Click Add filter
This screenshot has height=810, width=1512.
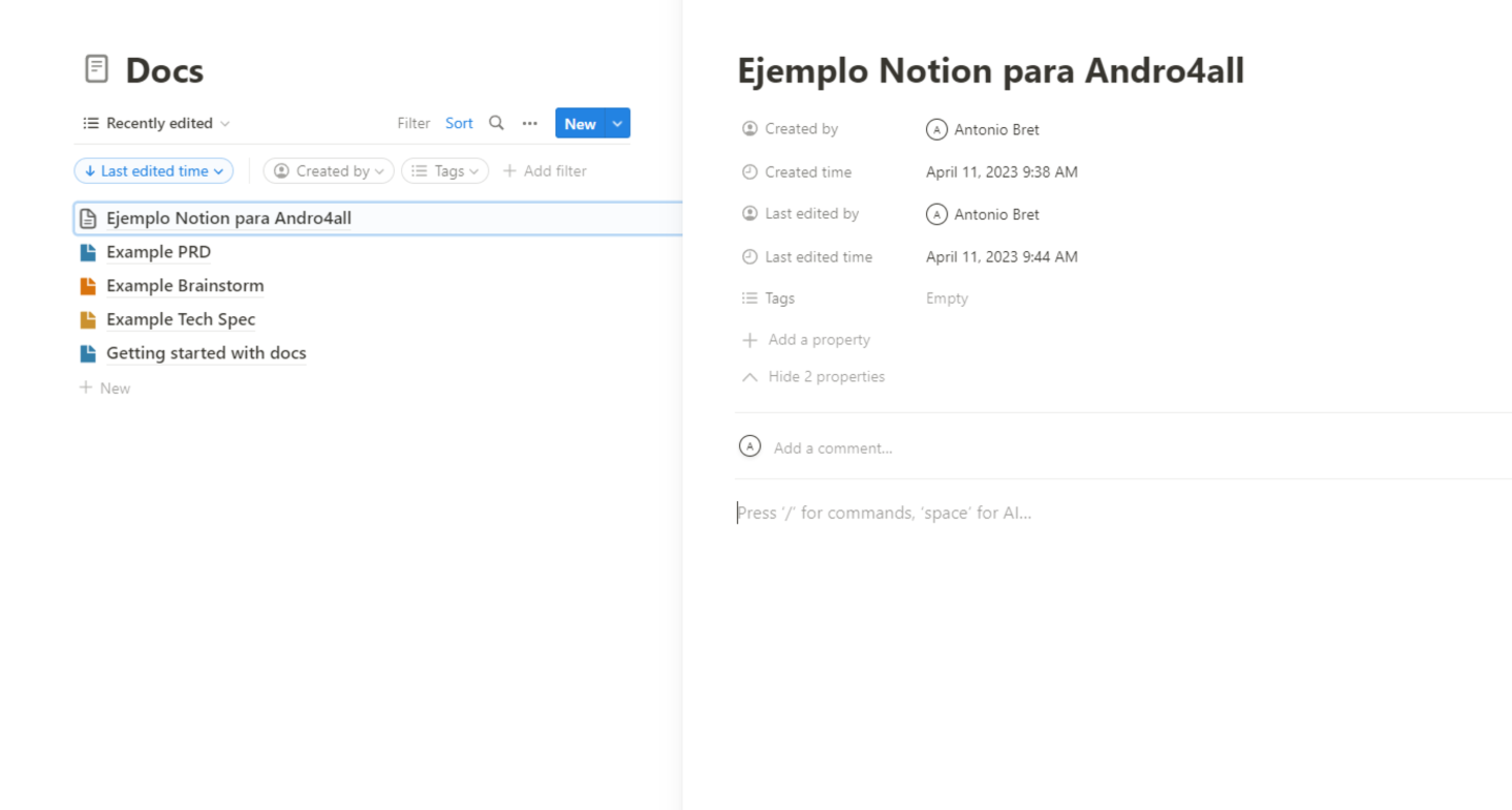tap(545, 171)
